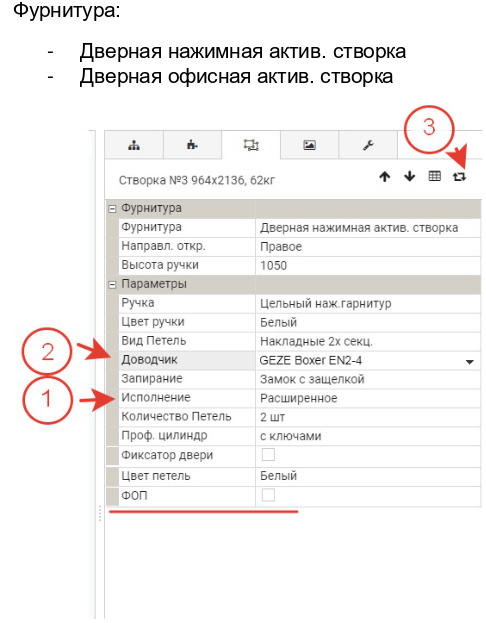
Task: Click the Створка №3 964x2136 header text
Action: pyautogui.click(x=197, y=180)
